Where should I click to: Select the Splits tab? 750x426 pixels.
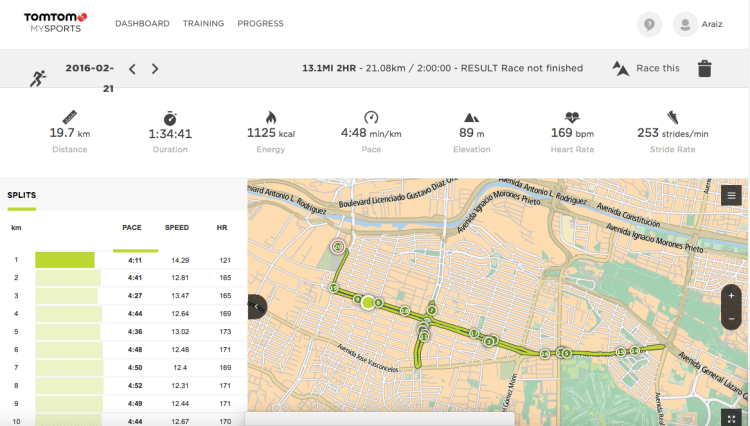[x=22, y=195]
